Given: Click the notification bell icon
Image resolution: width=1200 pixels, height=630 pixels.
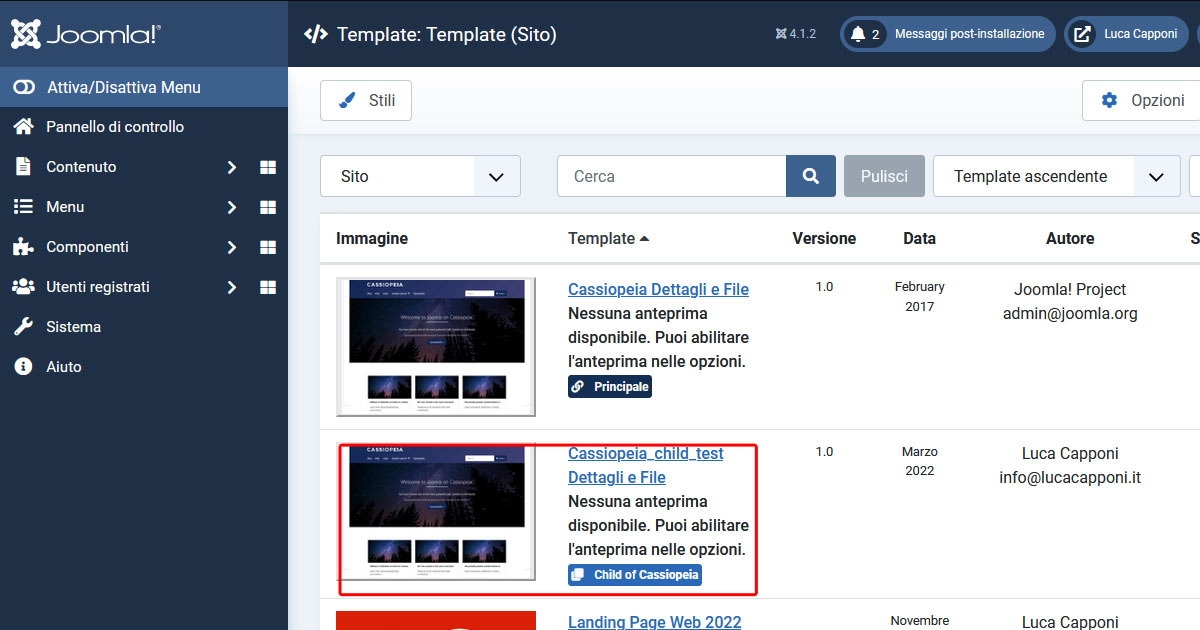Looking at the screenshot, I should click(x=857, y=34).
